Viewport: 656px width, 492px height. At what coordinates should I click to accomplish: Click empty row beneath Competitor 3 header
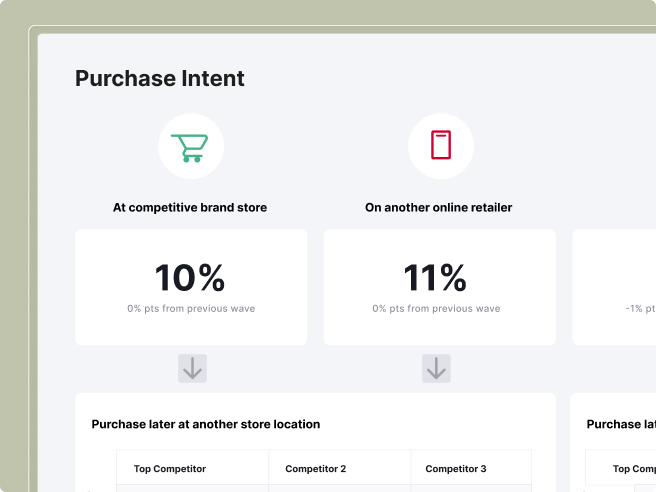[470, 488]
